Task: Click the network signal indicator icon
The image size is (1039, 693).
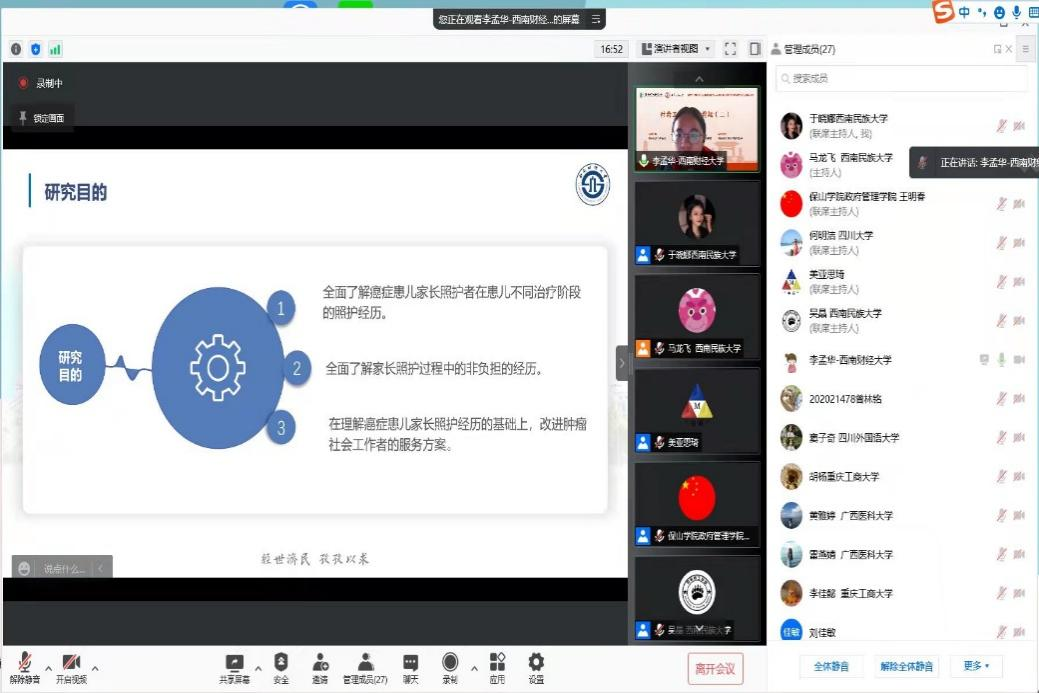Action: coord(53,47)
